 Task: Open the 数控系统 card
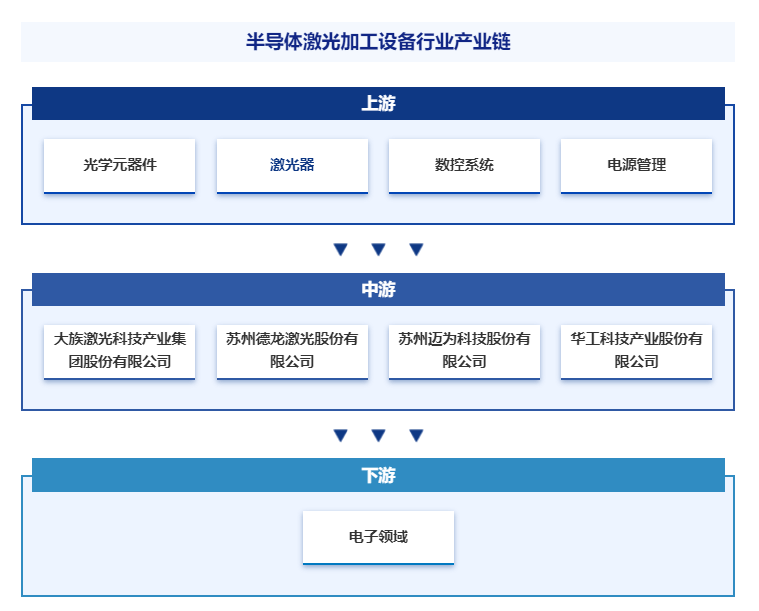[x=464, y=166]
